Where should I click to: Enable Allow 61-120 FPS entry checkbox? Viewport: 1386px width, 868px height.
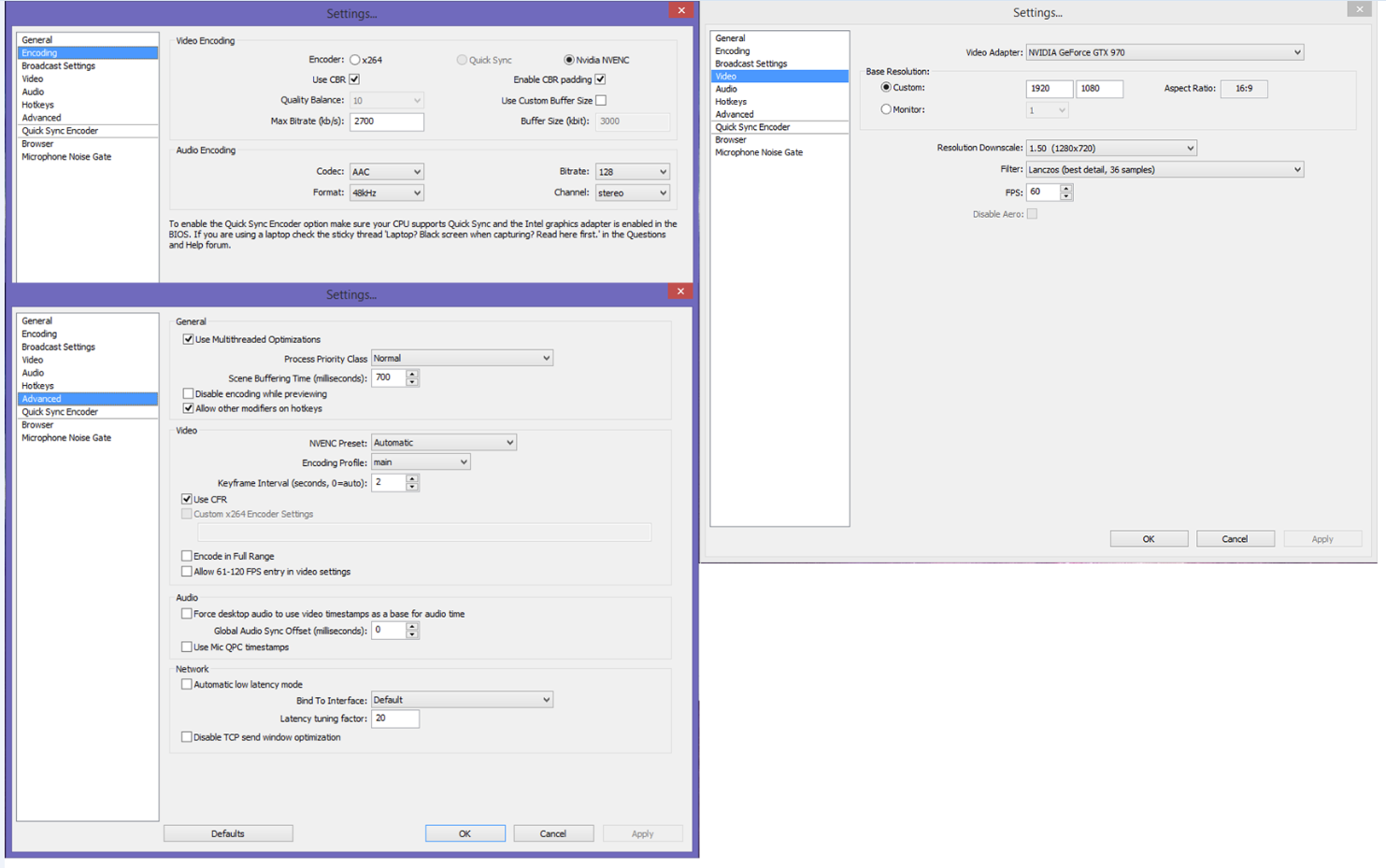tap(187, 571)
